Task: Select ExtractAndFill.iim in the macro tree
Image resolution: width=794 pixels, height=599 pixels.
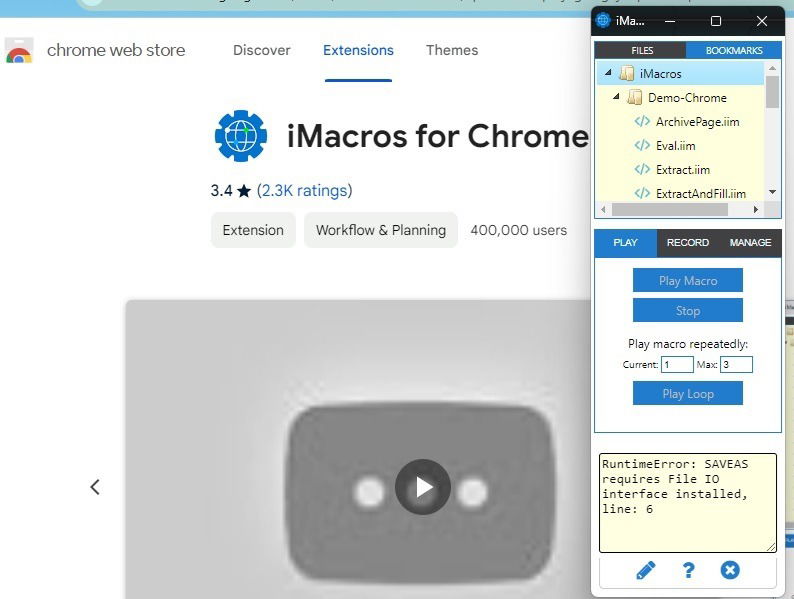Action: tap(700, 193)
